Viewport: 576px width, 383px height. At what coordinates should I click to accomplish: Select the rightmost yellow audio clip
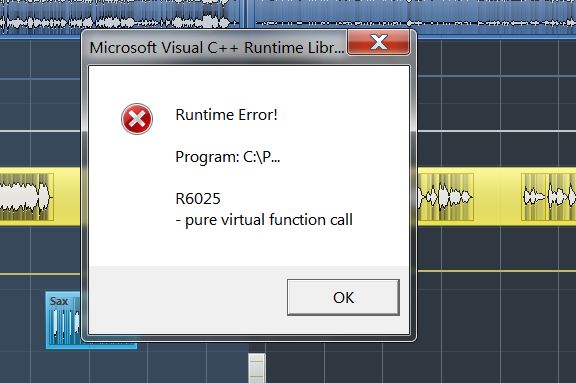548,197
